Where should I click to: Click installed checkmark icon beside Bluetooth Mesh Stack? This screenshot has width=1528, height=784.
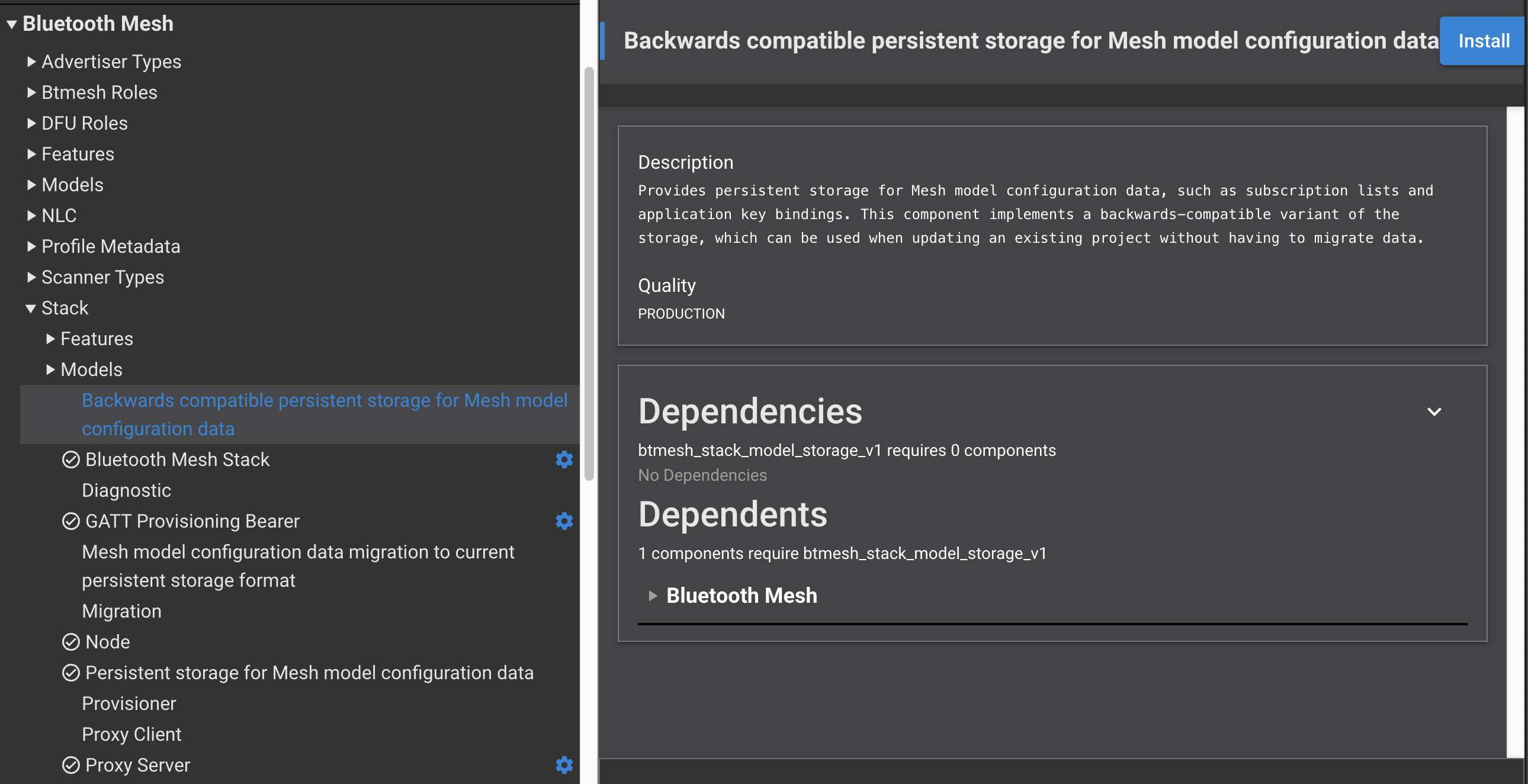(70, 460)
